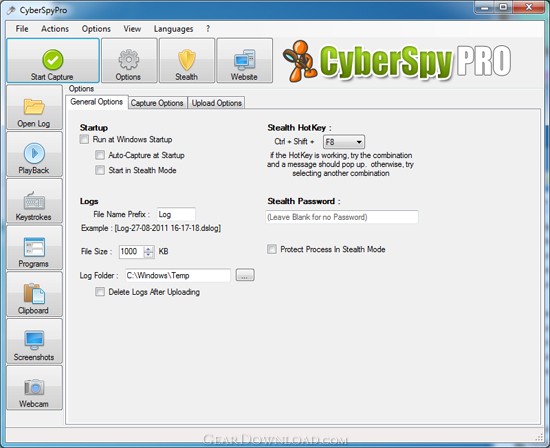Open the Actions menu
Screen dimensions: 550x448
[x=55, y=29]
